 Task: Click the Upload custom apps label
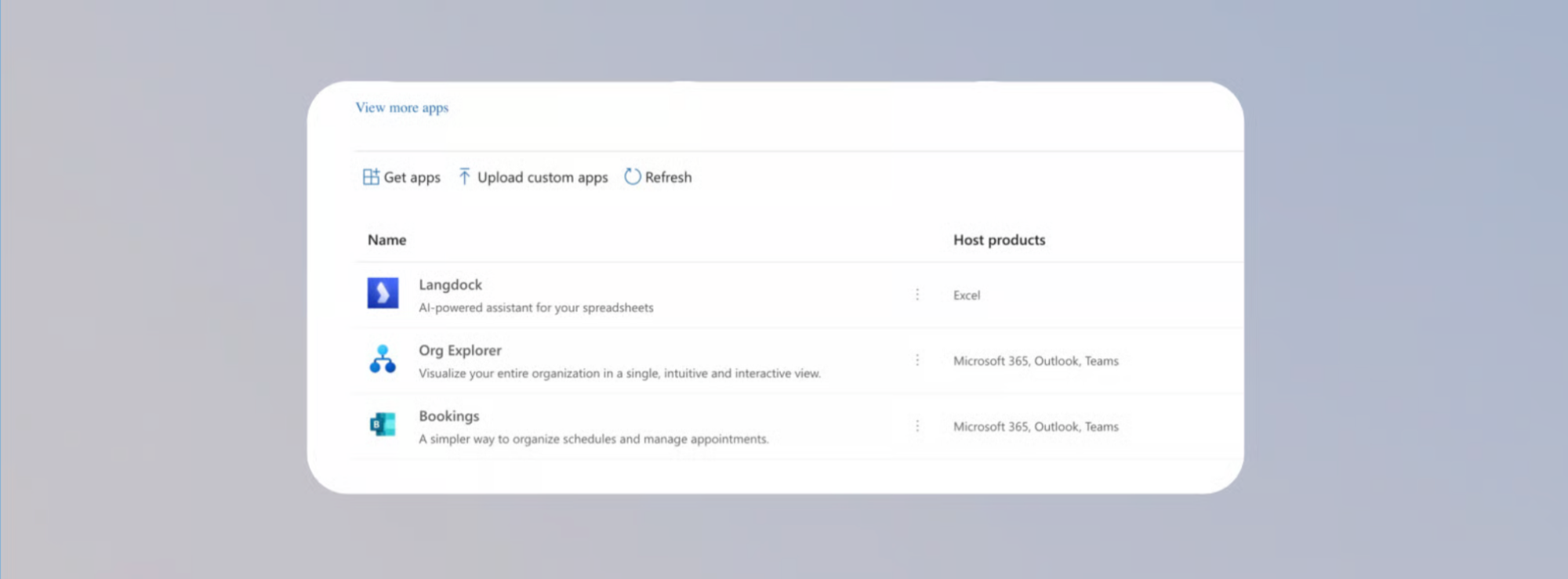(543, 178)
